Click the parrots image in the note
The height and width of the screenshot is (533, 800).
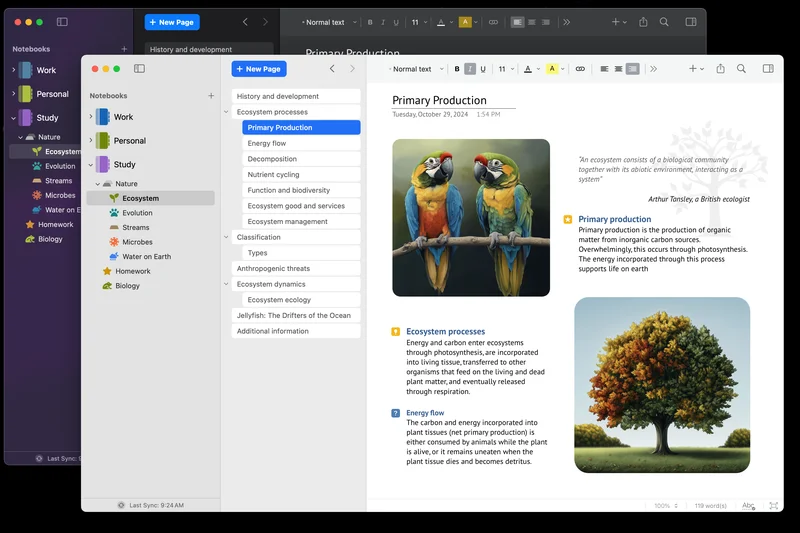pos(470,217)
